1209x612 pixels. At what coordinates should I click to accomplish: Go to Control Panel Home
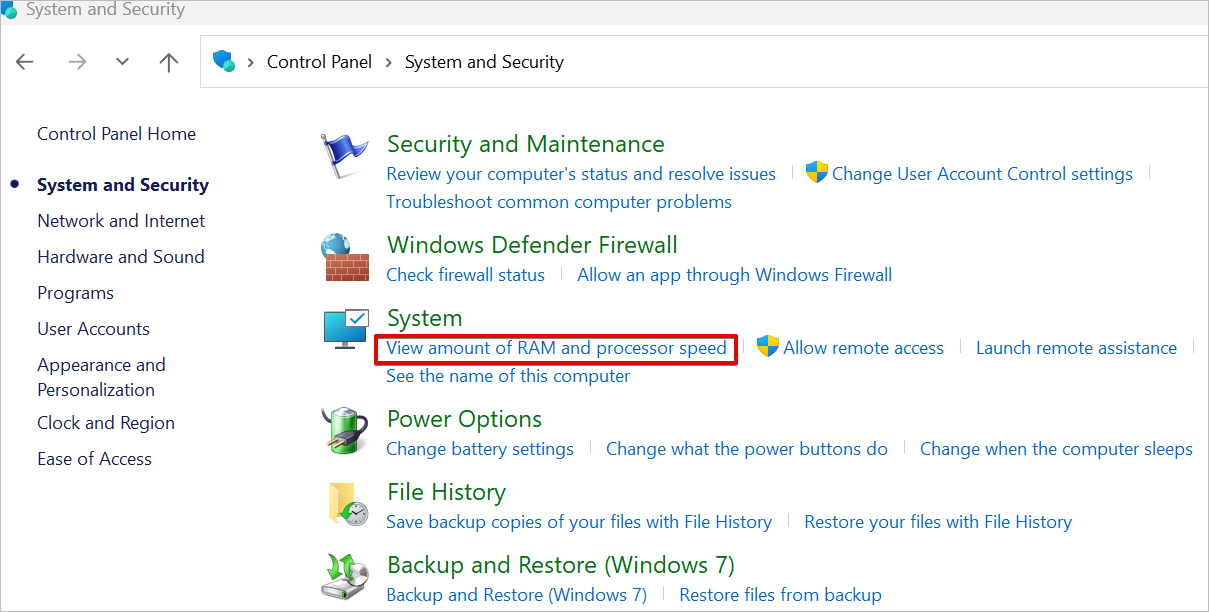(116, 134)
